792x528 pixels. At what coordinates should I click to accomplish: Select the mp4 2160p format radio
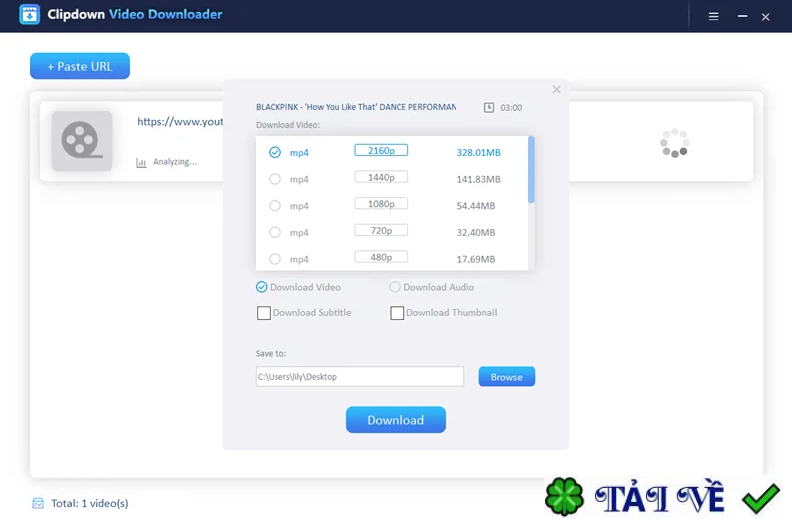[275, 152]
